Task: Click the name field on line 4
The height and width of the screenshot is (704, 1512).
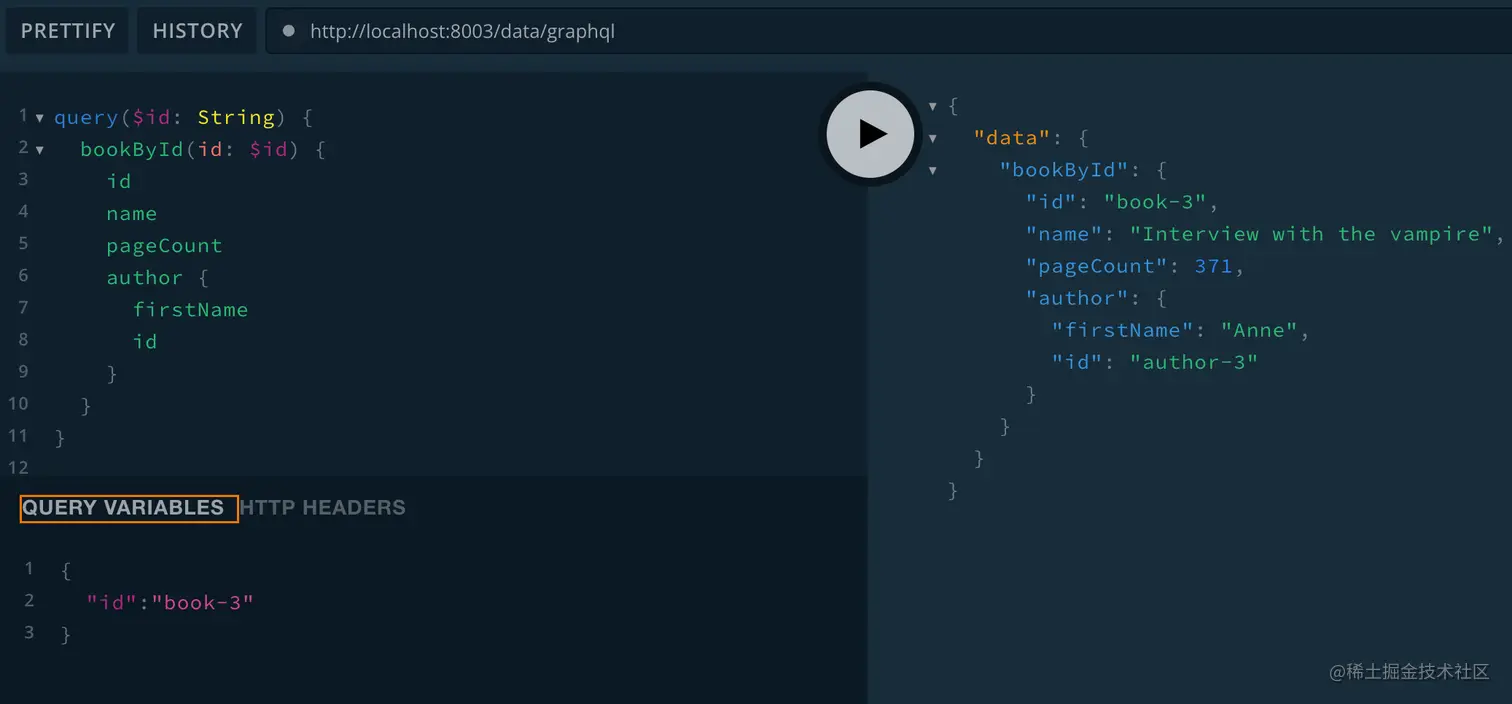Action: pos(132,214)
